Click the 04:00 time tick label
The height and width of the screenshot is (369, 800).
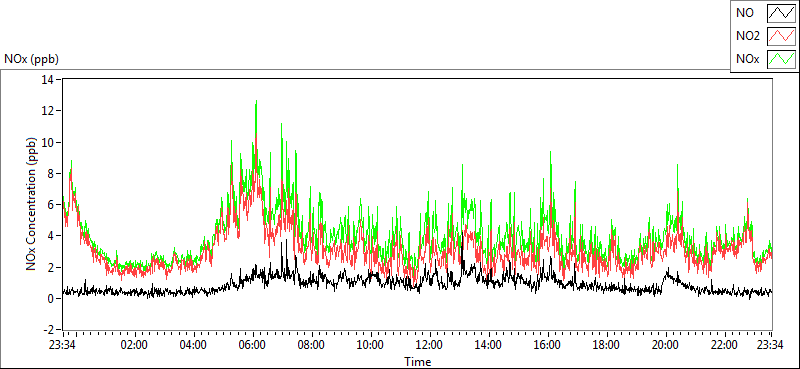click(193, 344)
